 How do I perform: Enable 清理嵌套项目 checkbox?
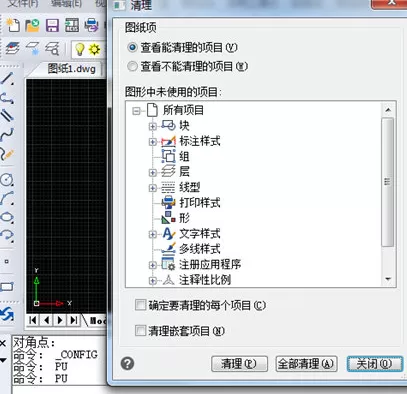(x=140, y=331)
